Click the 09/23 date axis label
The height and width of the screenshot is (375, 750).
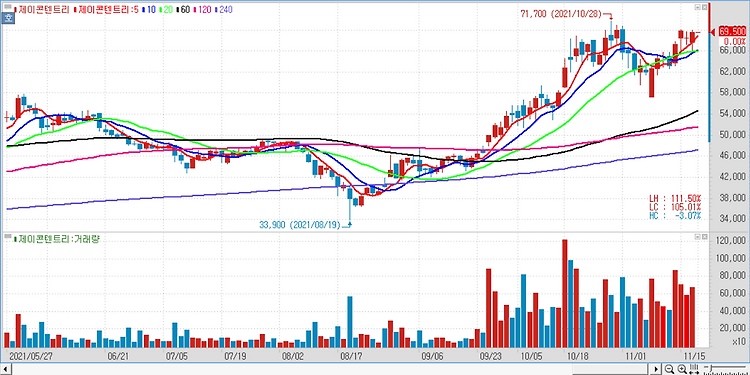point(490,356)
